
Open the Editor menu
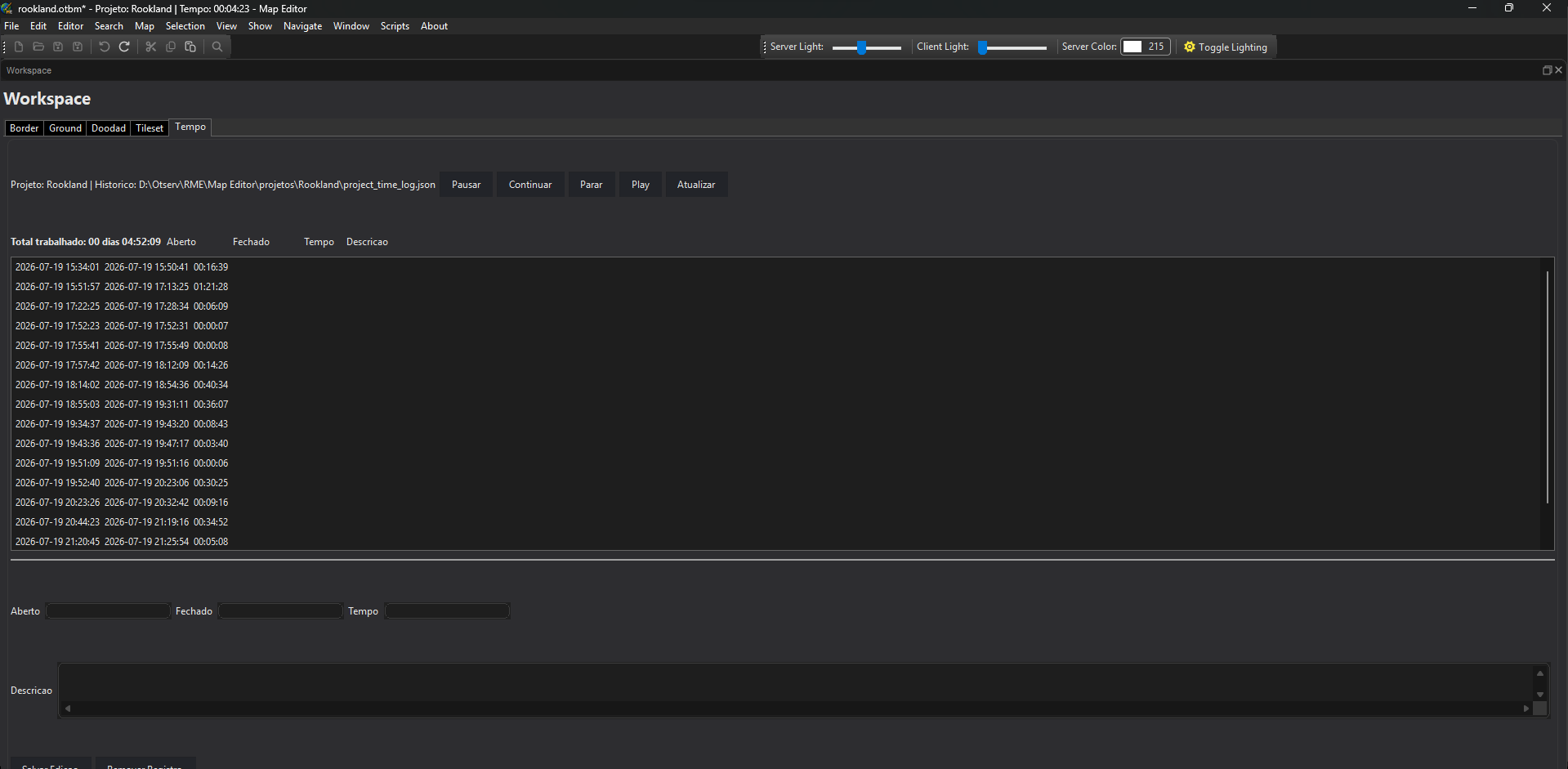71,26
